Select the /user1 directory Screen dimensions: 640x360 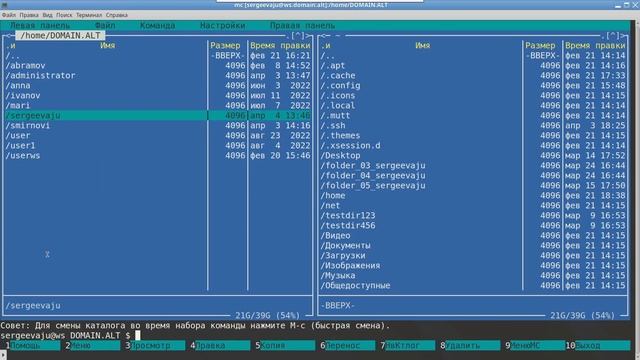point(20,145)
